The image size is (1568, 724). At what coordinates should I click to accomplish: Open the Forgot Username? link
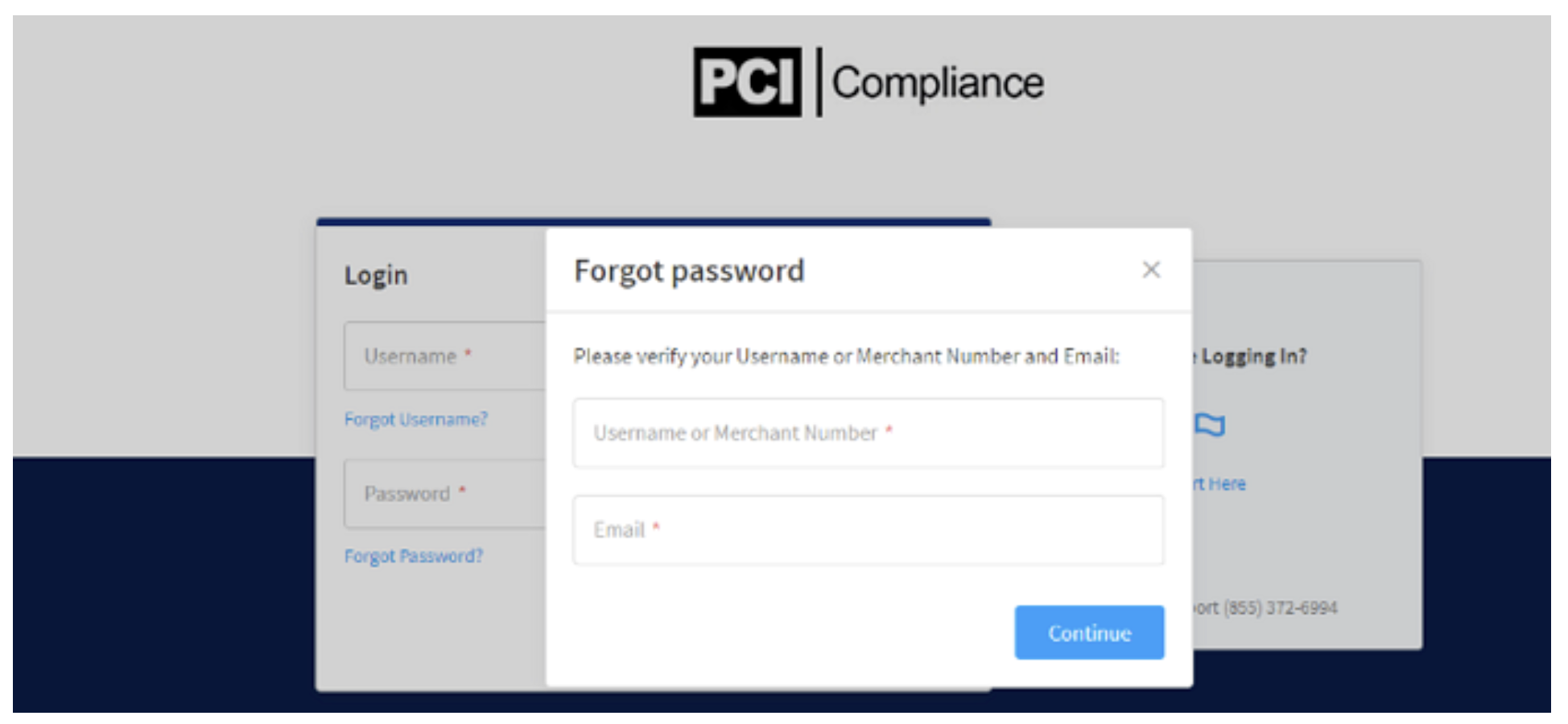click(x=416, y=419)
